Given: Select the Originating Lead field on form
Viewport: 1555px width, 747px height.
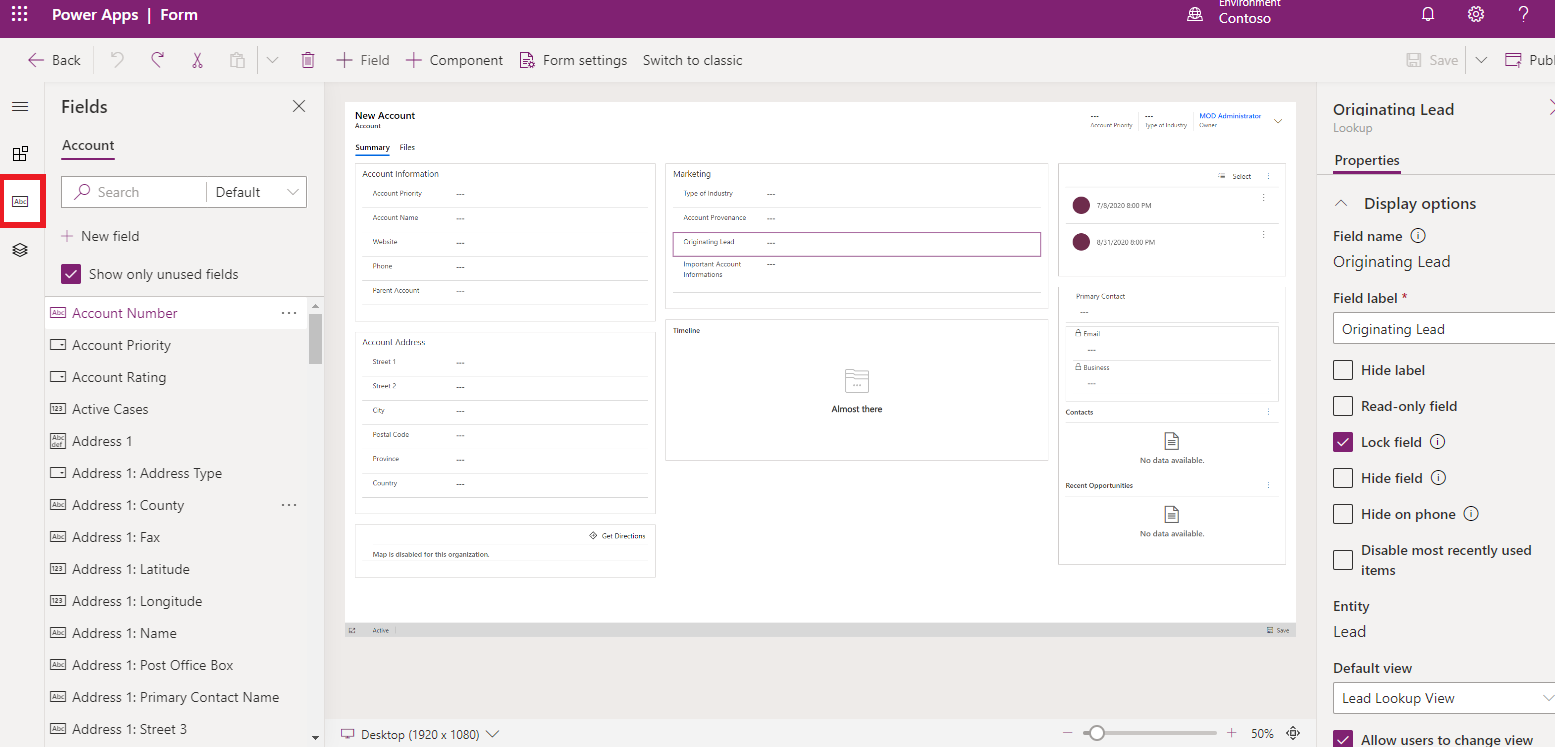Looking at the screenshot, I should point(857,244).
